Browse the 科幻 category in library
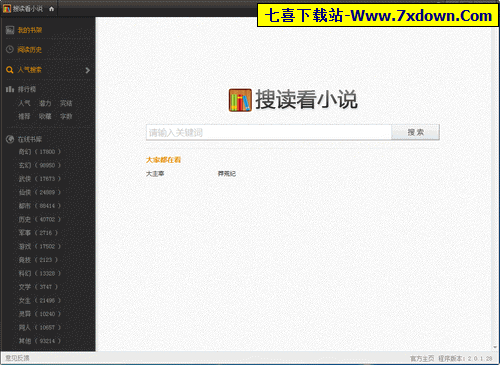This screenshot has height=367, width=502. click(40, 274)
